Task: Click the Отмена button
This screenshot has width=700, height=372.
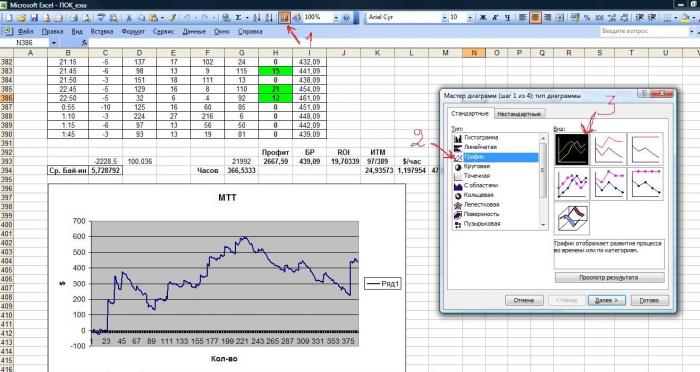Action: 524,300
